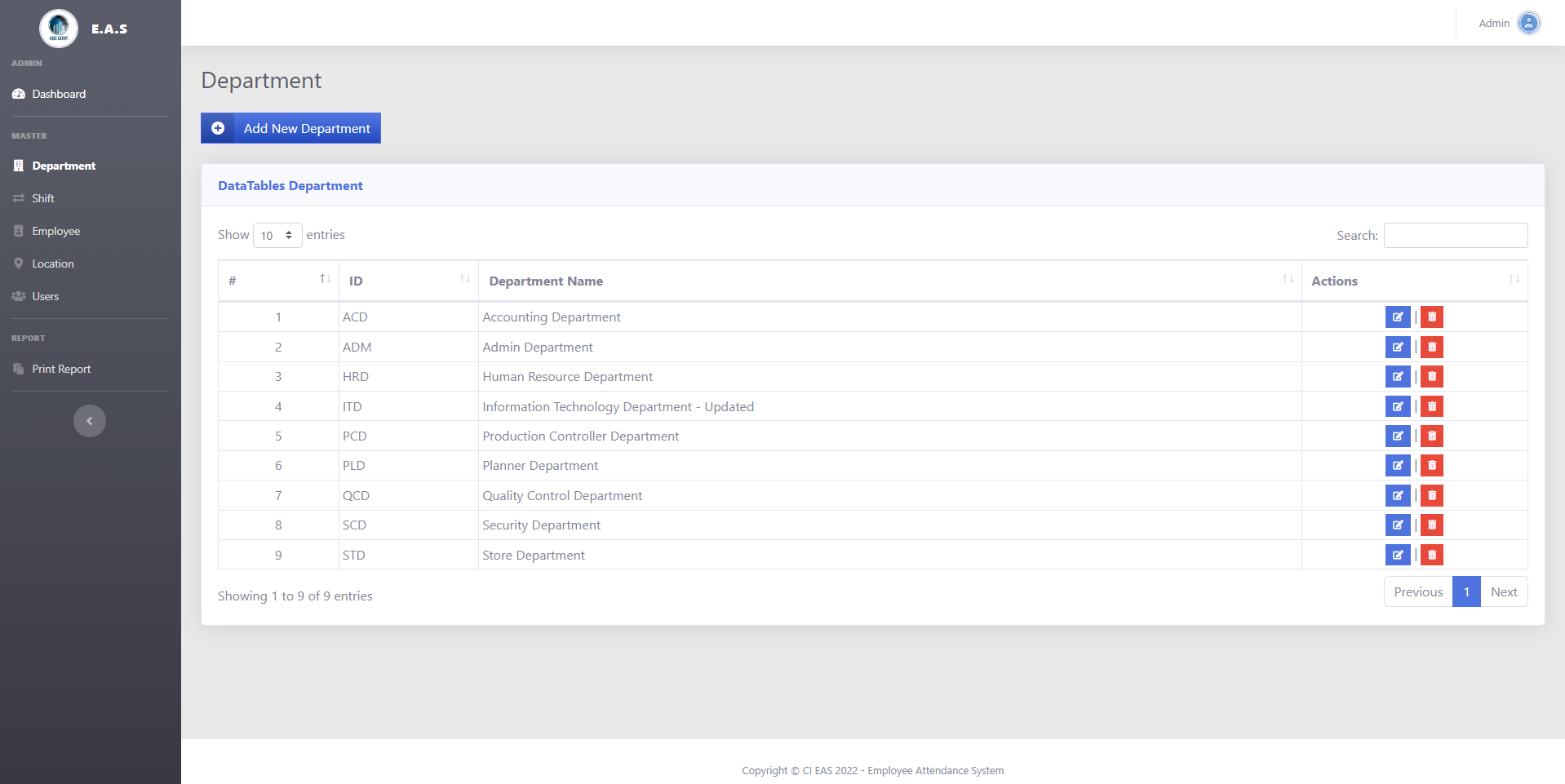Edit the Human Resource Department row
The width and height of the screenshot is (1565, 784).
coord(1398,377)
